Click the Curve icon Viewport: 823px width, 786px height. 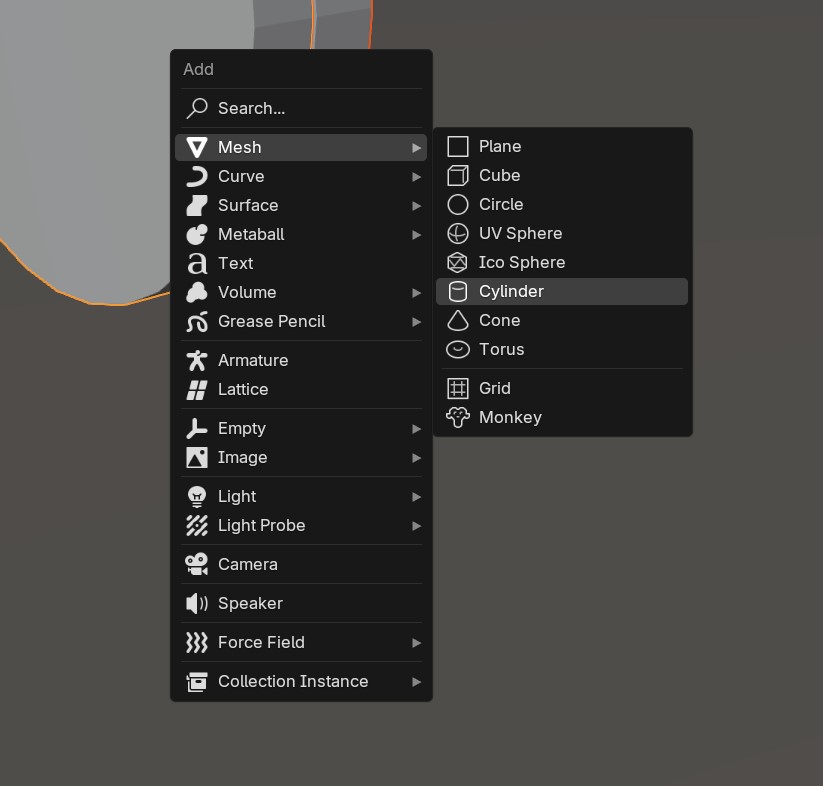pyautogui.click(x=197, y=176)
